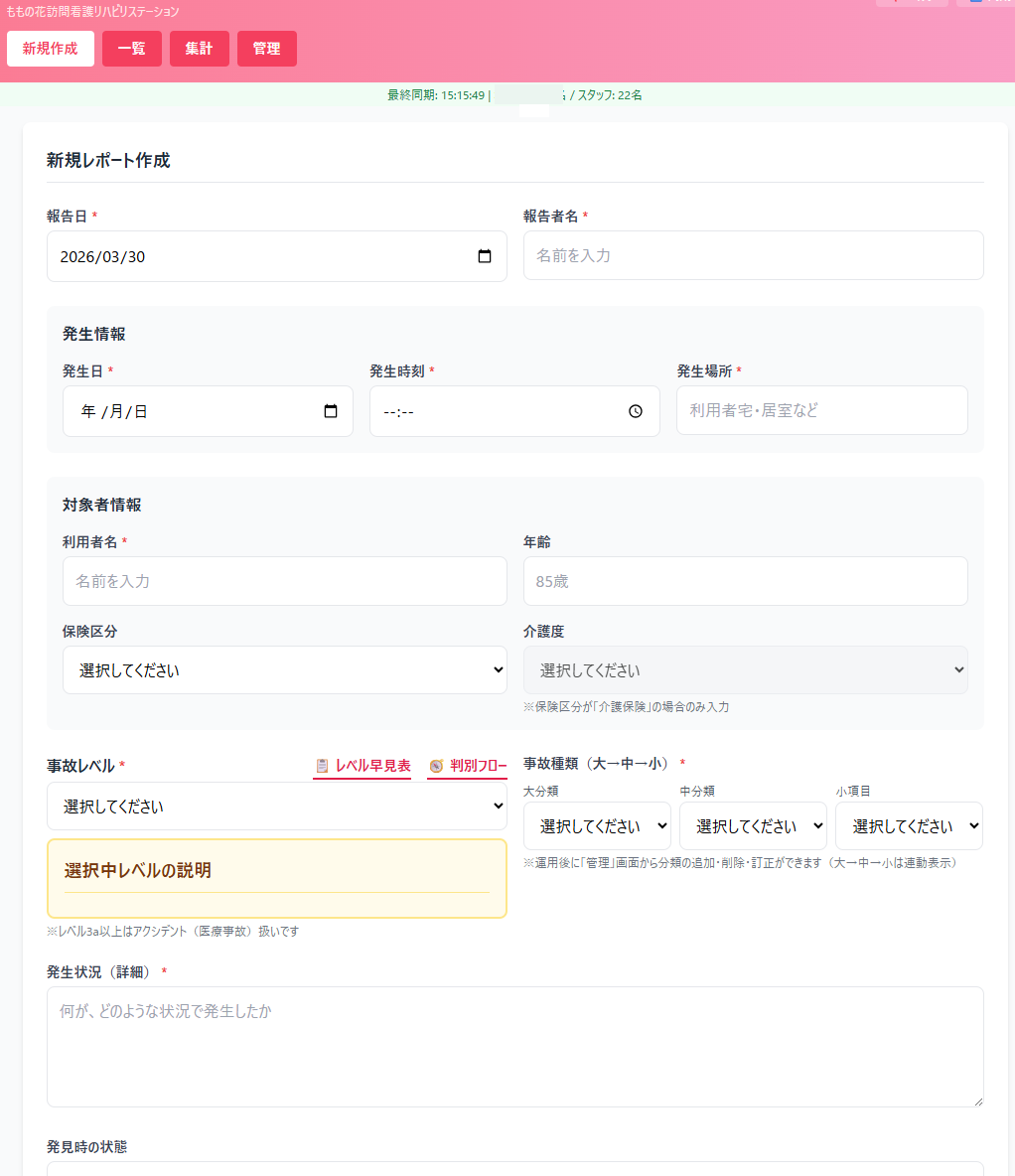Expand the 保険区分 dropdown

284,670
